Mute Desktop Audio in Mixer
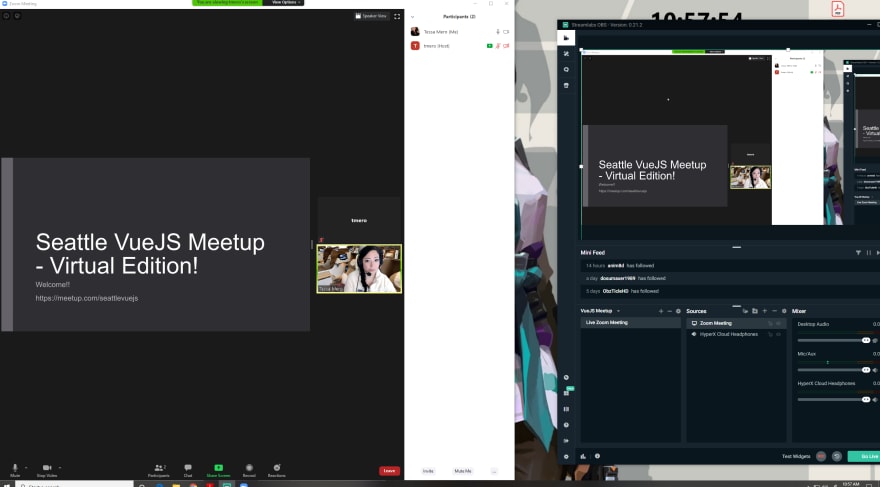Viewport: 880px width, 487px height. [875, 340]
